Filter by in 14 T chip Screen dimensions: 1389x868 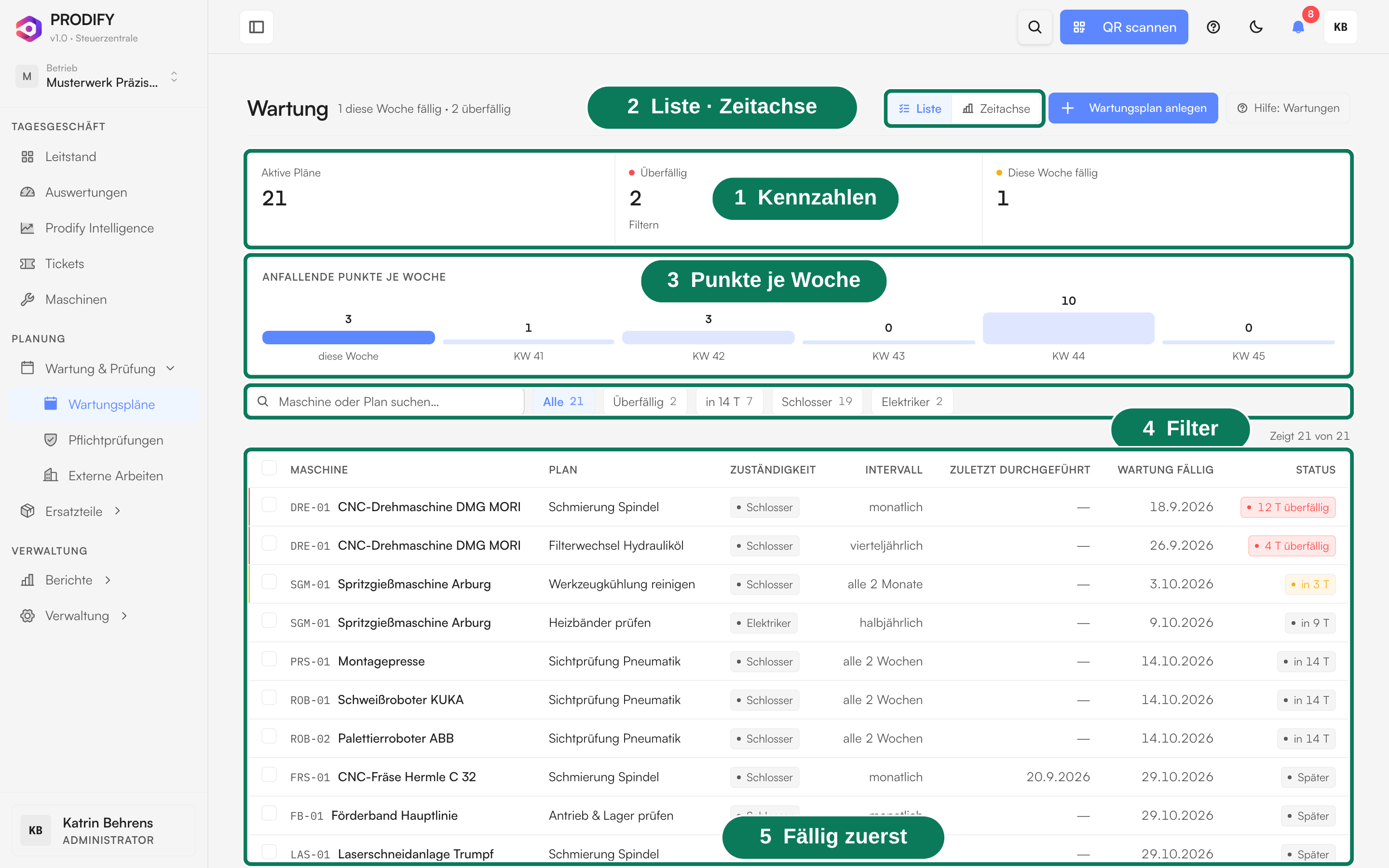[729, 401]
